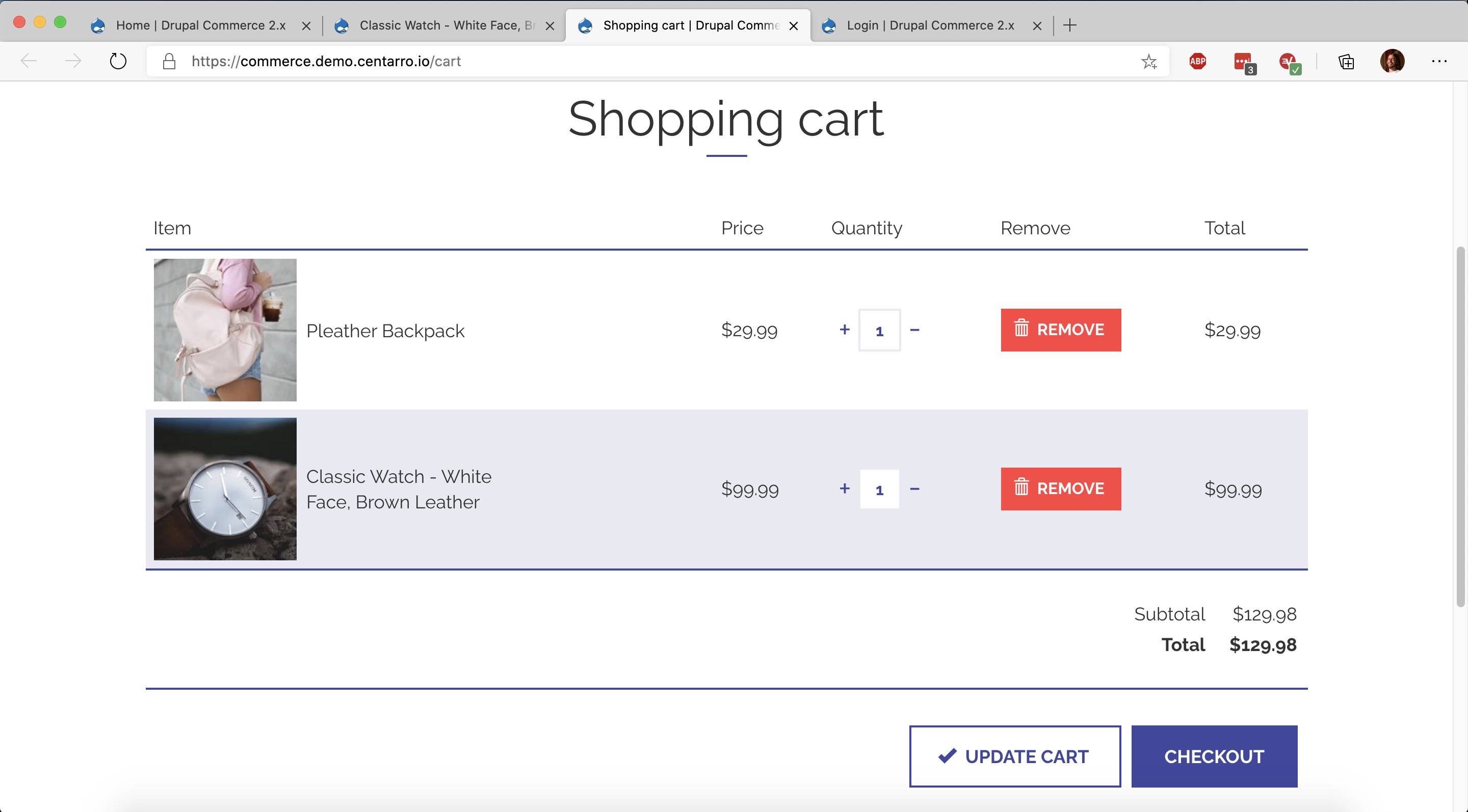Click the Adblock Plus extension icon
Viewport: 1468px width, 812px height.
click(x=1197, y=61)
